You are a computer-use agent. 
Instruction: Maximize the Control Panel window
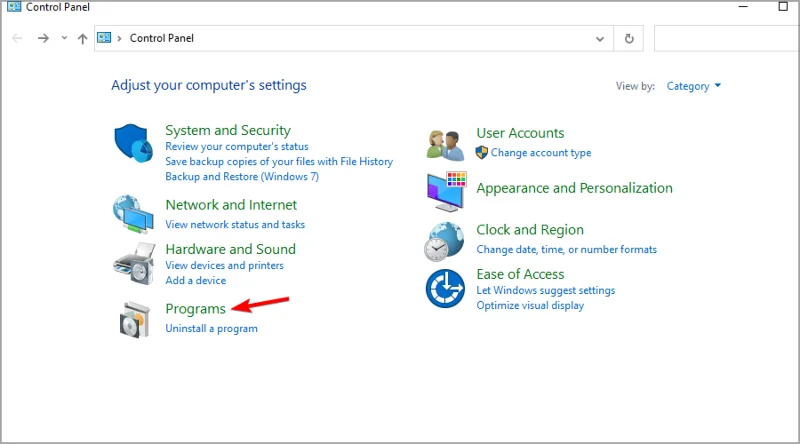[x=783, y=7]
